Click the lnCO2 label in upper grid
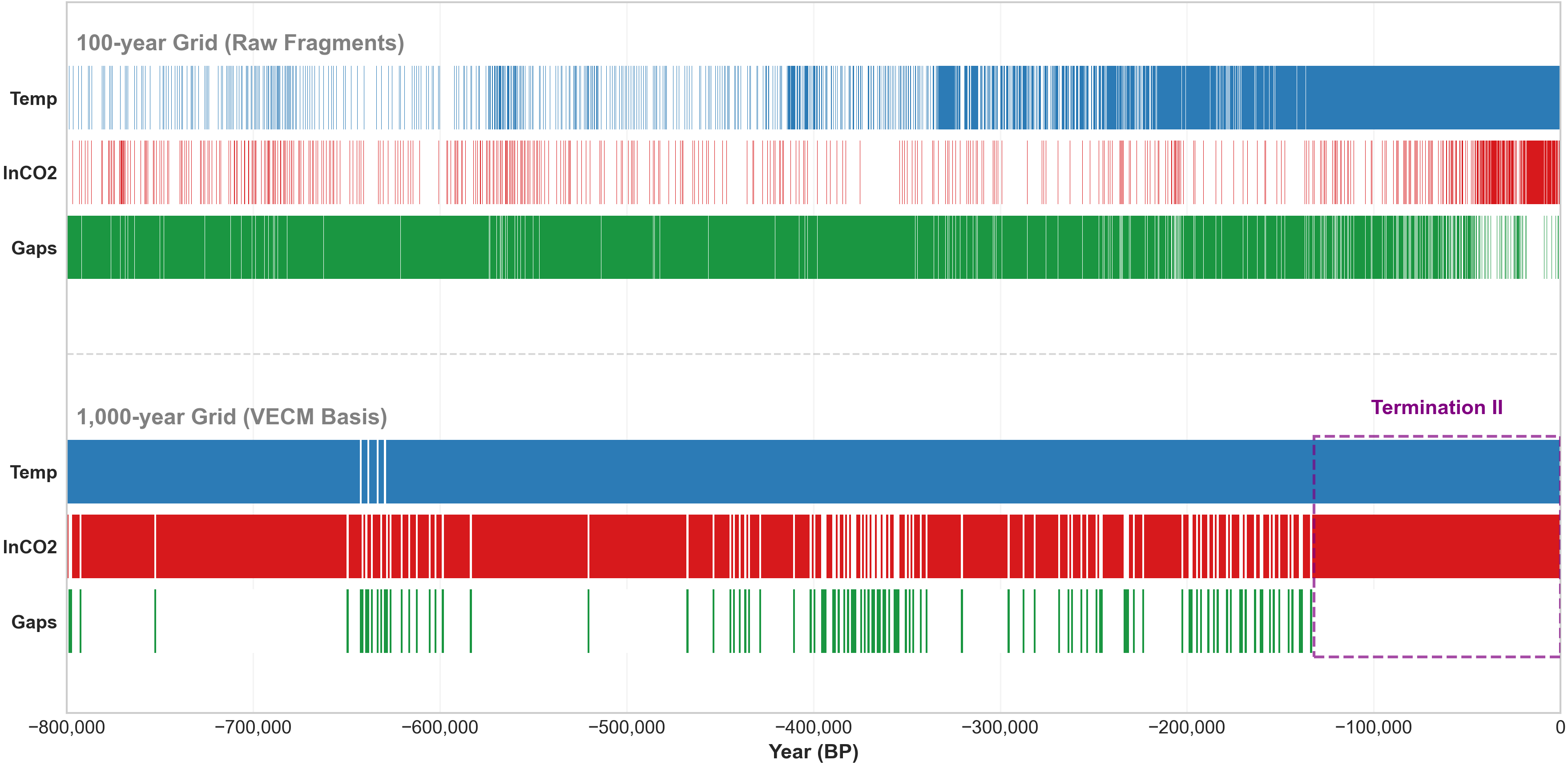This screenshot has height=765, width=1568. pyautogui.click(x=30, y=173)
